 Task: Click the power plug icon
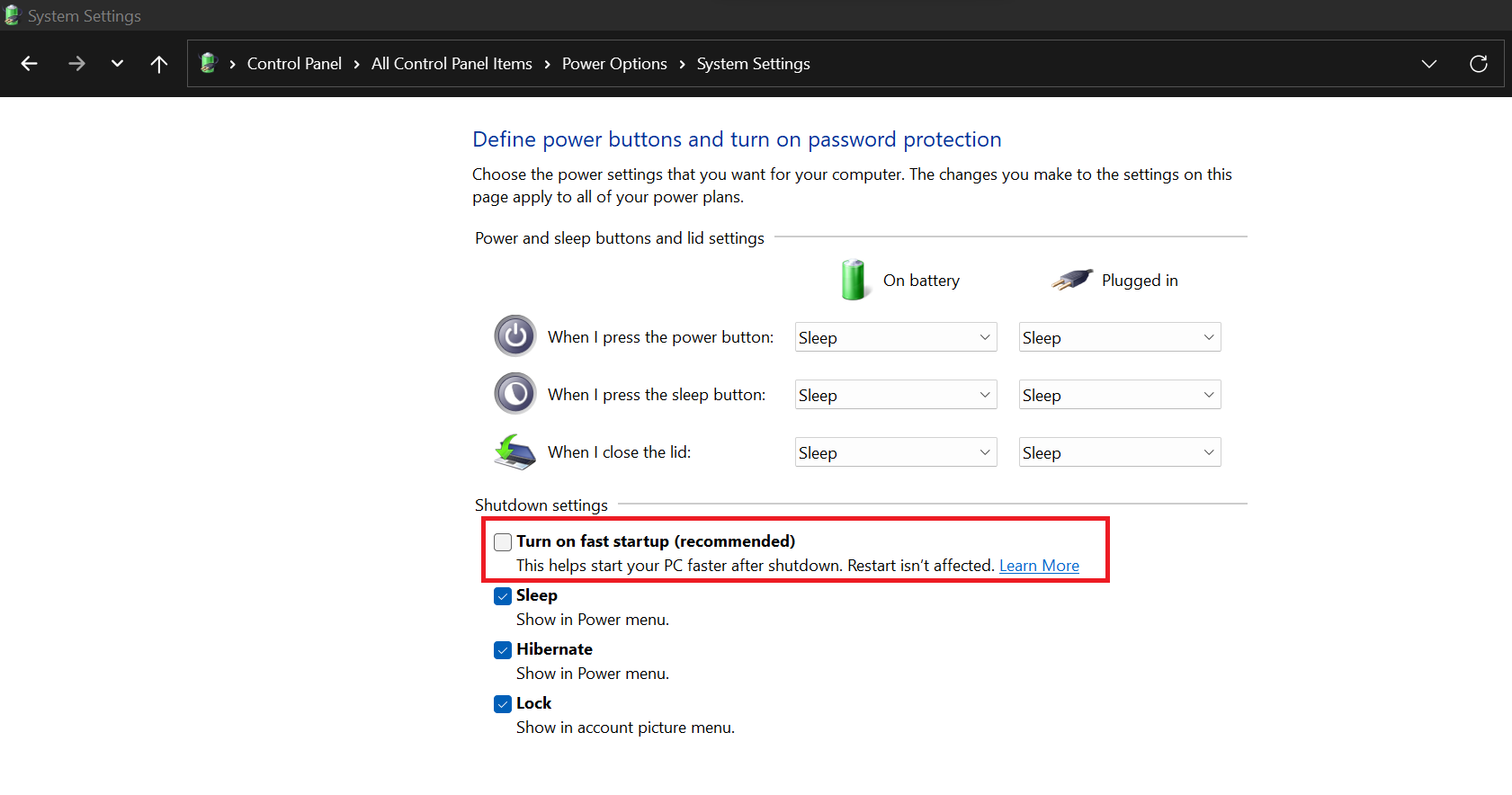(1072, 280)
